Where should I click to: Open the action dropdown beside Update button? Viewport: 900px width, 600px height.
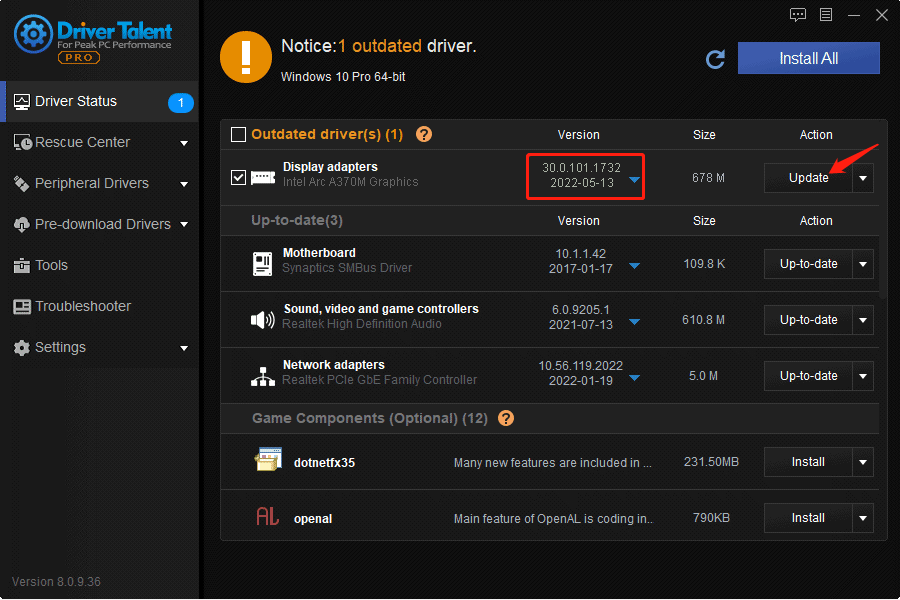863,178
